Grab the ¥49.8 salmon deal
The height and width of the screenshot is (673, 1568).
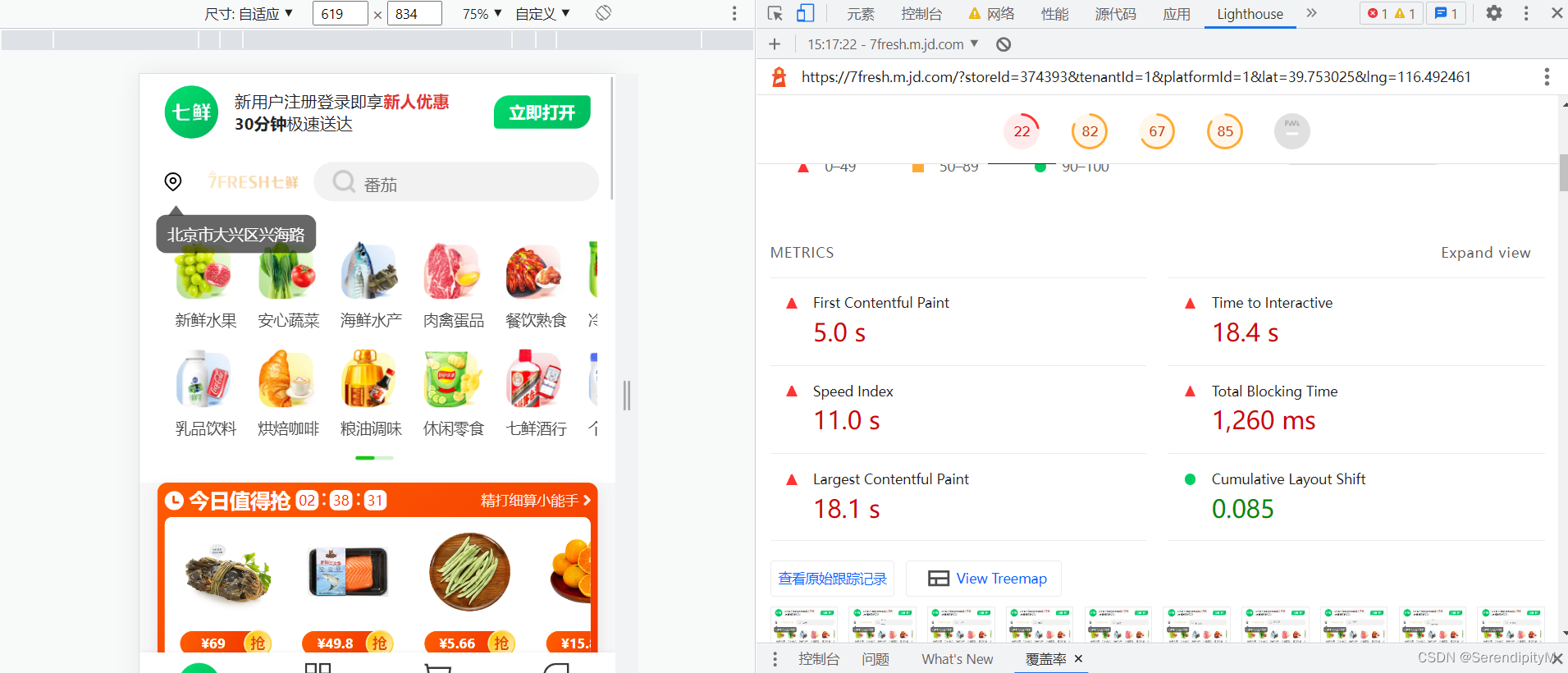pos(348,643)
